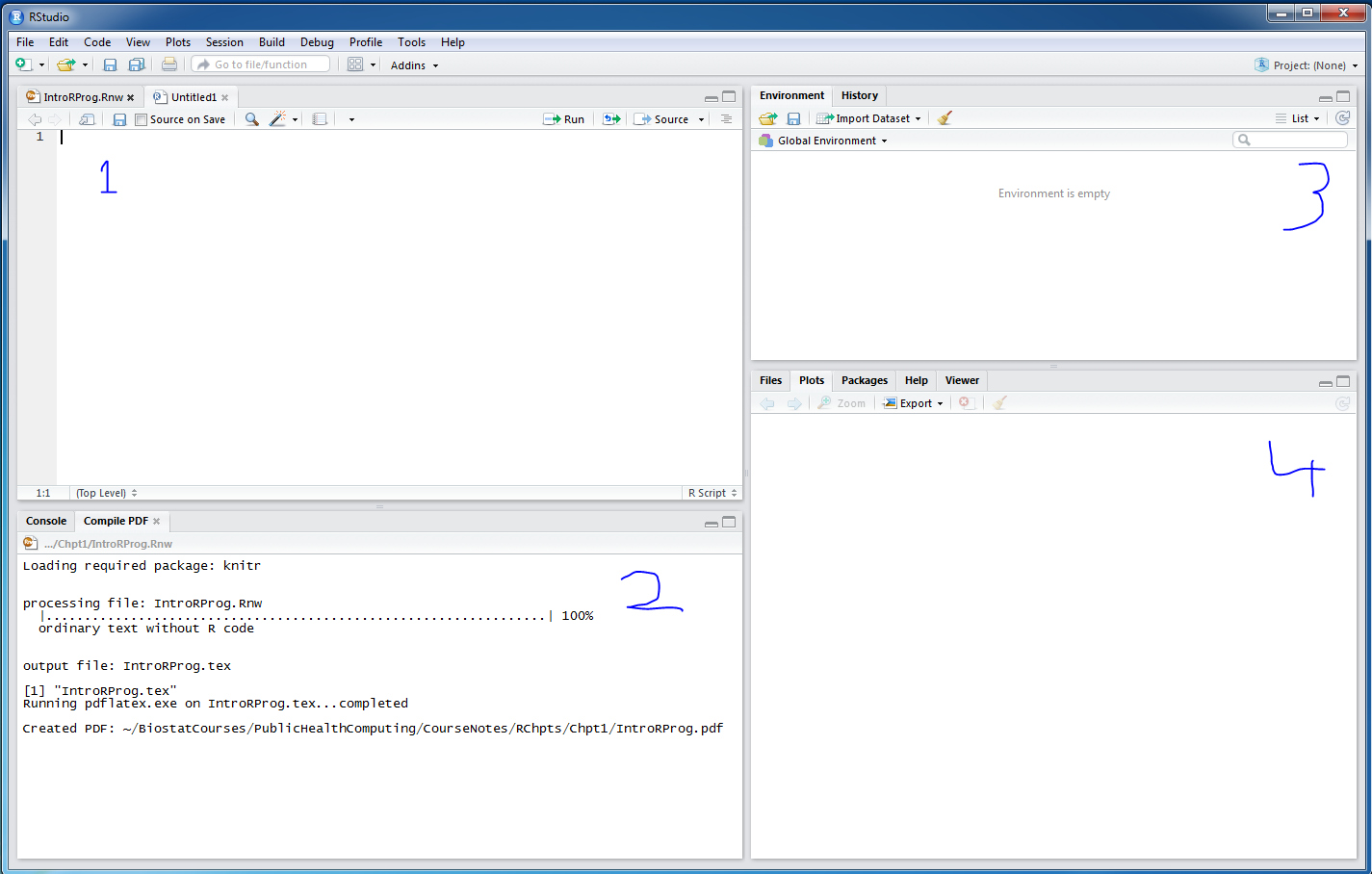
Task: Enable the Source on Save checkbox
Action: coord(142,119)
